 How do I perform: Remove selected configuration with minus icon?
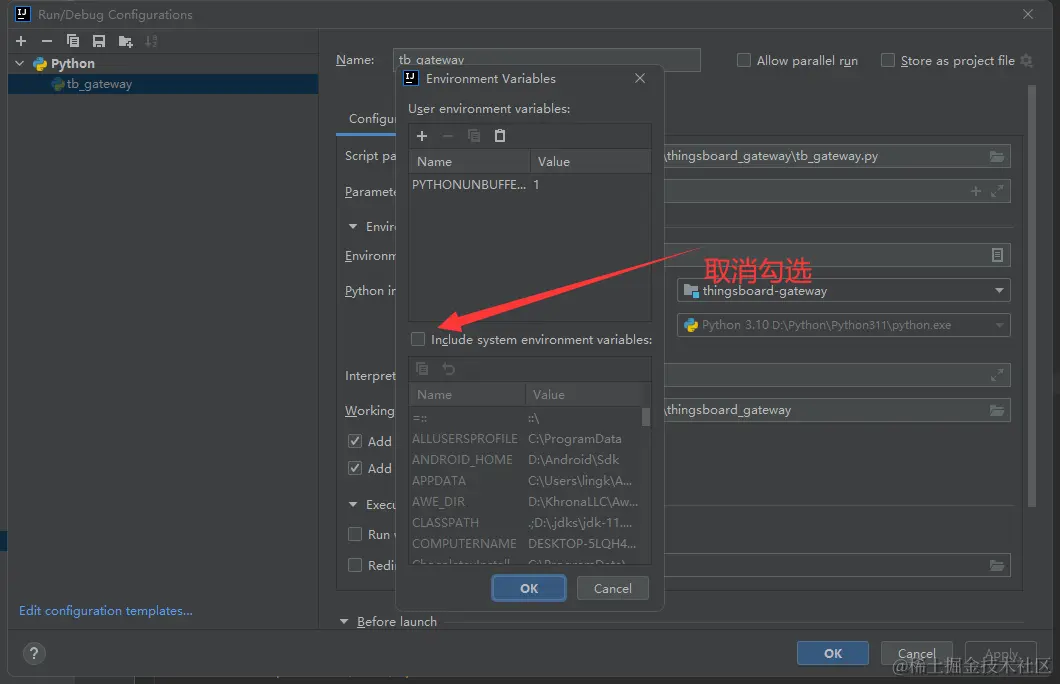(x=47, y=41)
